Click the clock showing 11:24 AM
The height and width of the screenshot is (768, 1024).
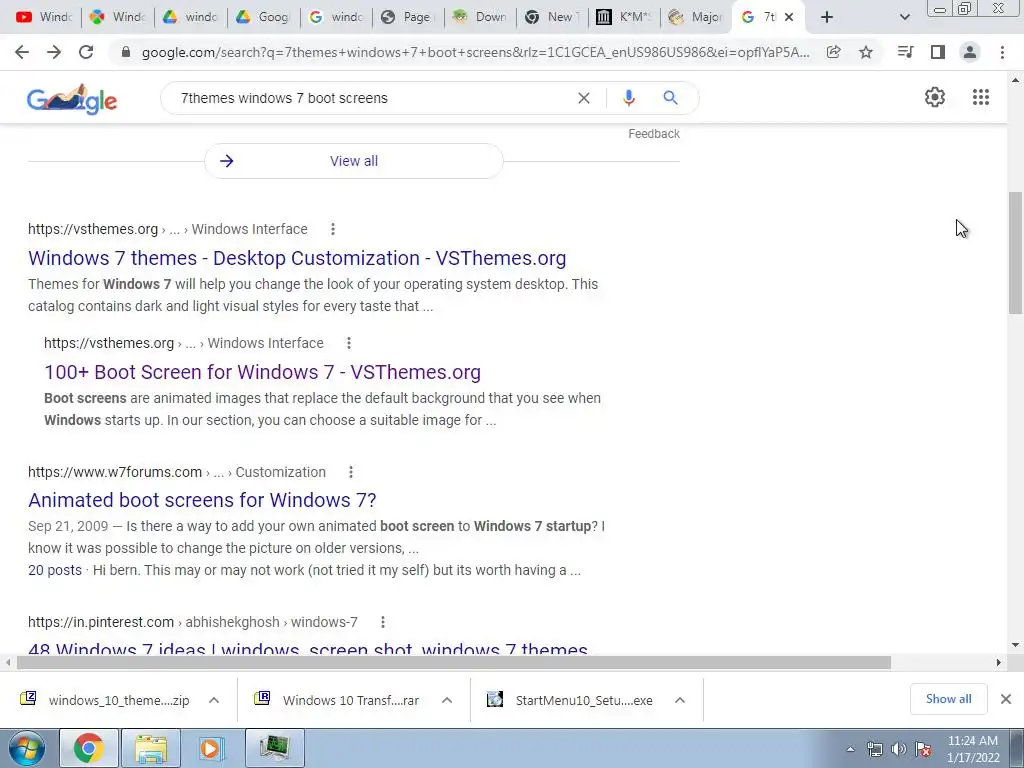[972, 741]
